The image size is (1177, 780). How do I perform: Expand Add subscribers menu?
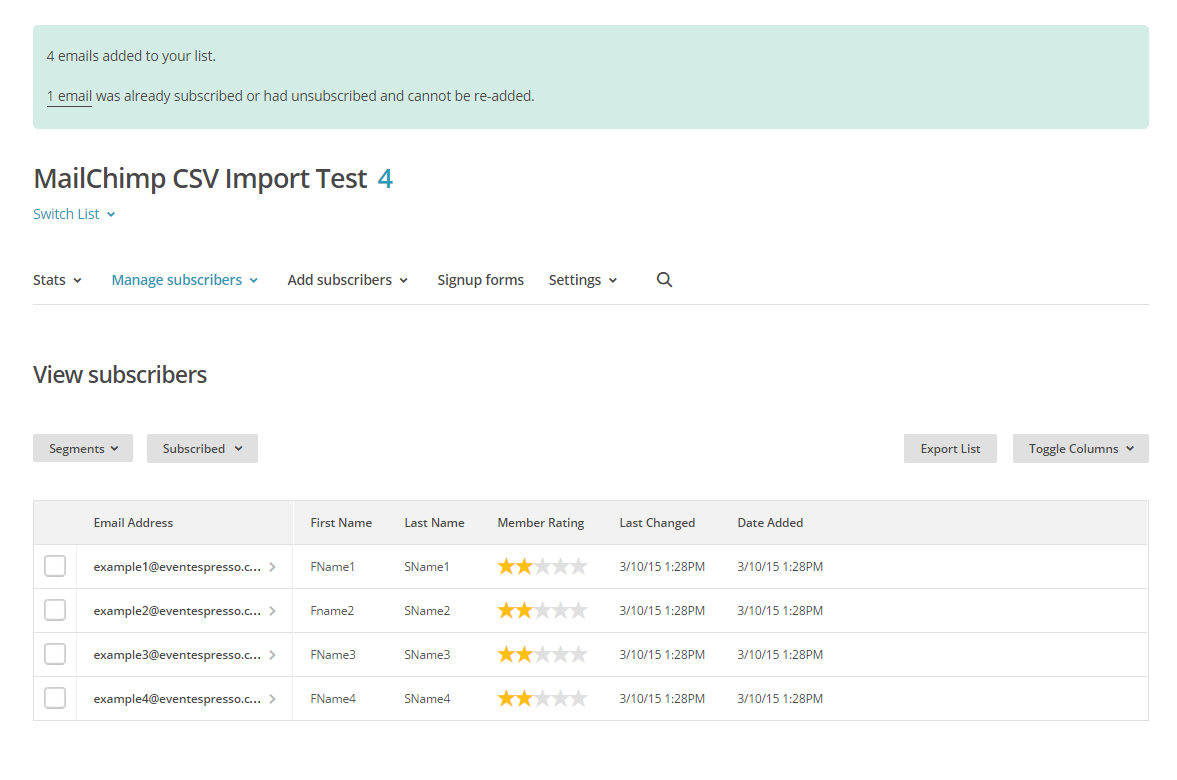click(x=348, y=280)
